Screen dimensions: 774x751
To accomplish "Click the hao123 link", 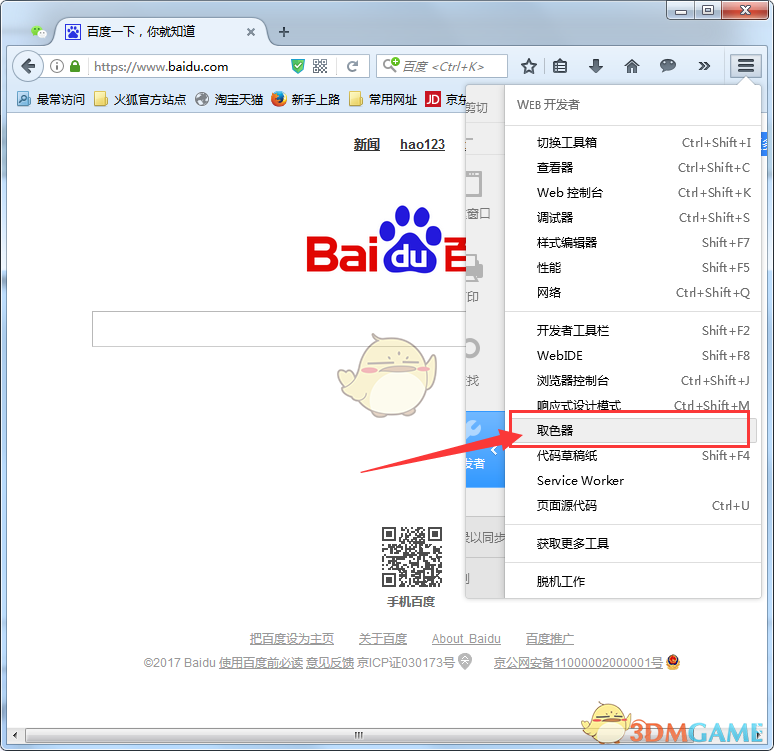I will click(x=422, y=144).
